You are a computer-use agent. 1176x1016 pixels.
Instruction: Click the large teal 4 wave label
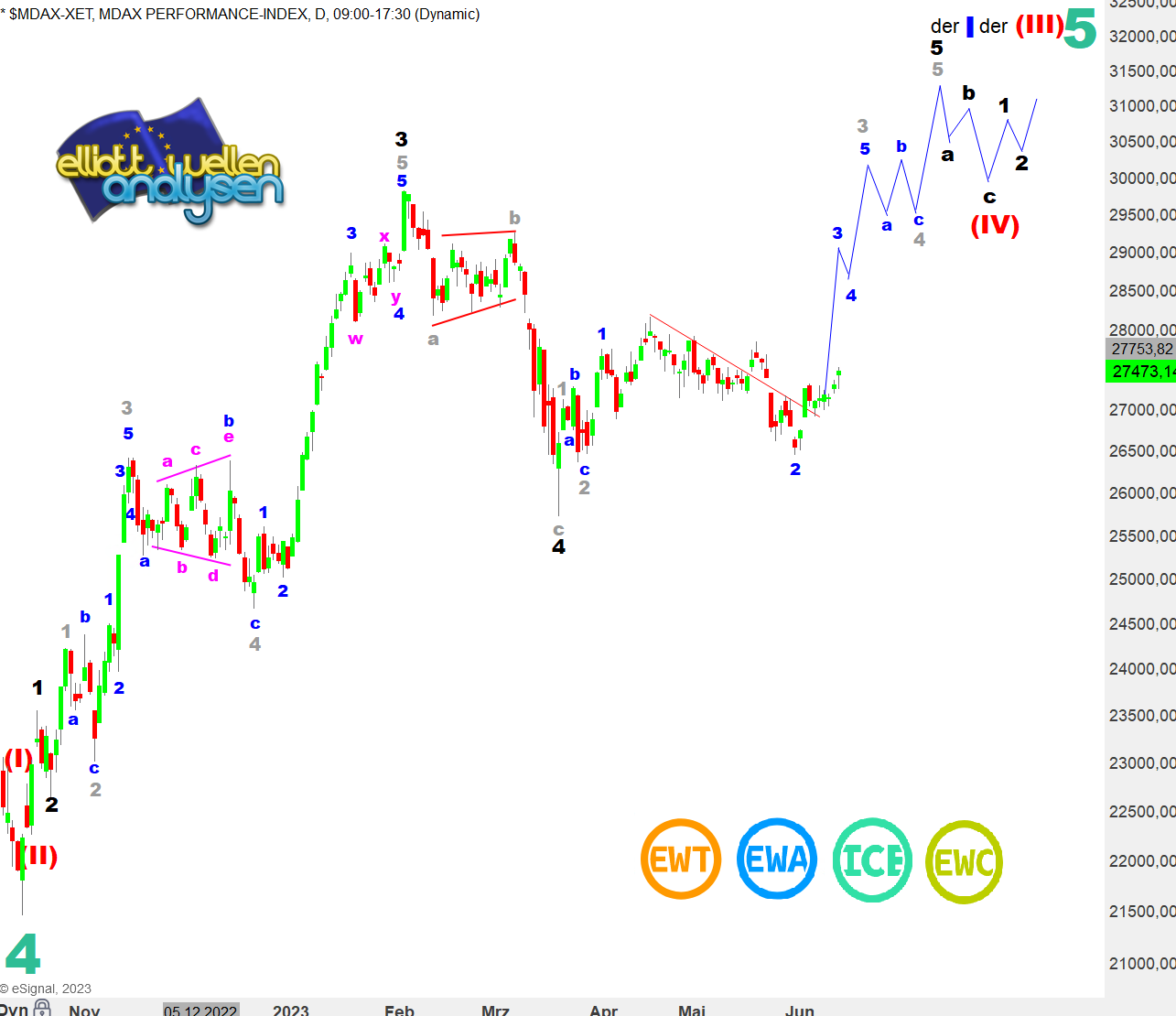[x=23, y=955]
